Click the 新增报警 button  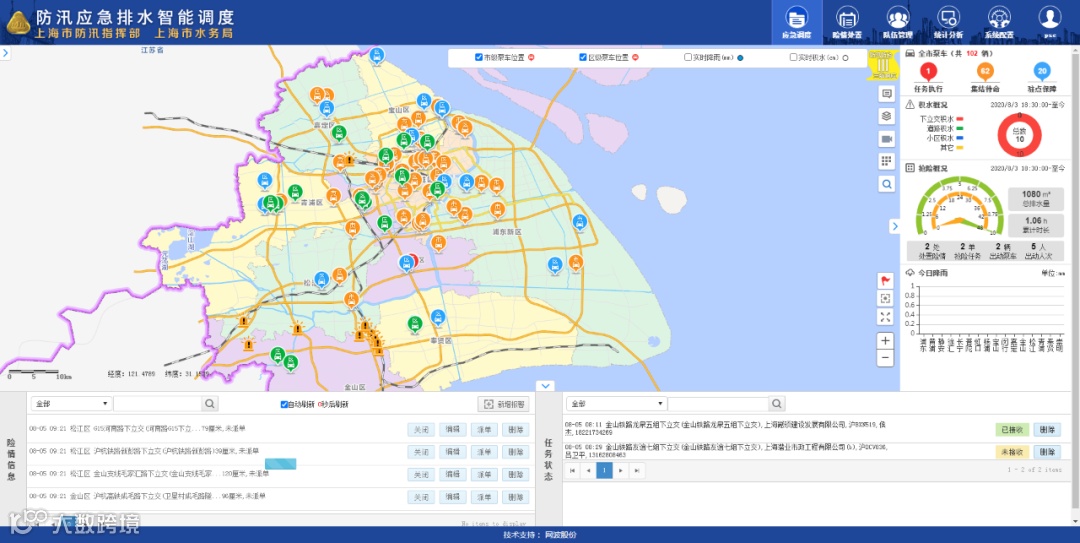pos(503,404)
